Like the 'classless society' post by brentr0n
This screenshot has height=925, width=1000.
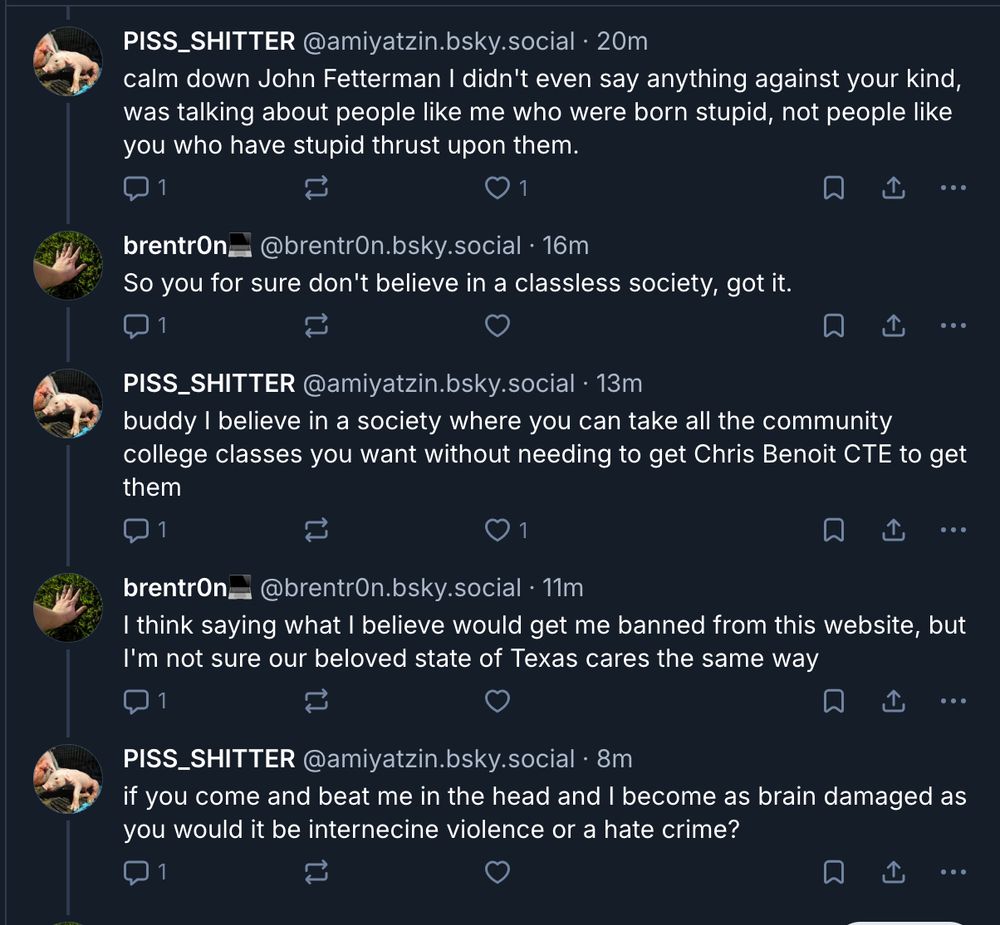[497, 325]
